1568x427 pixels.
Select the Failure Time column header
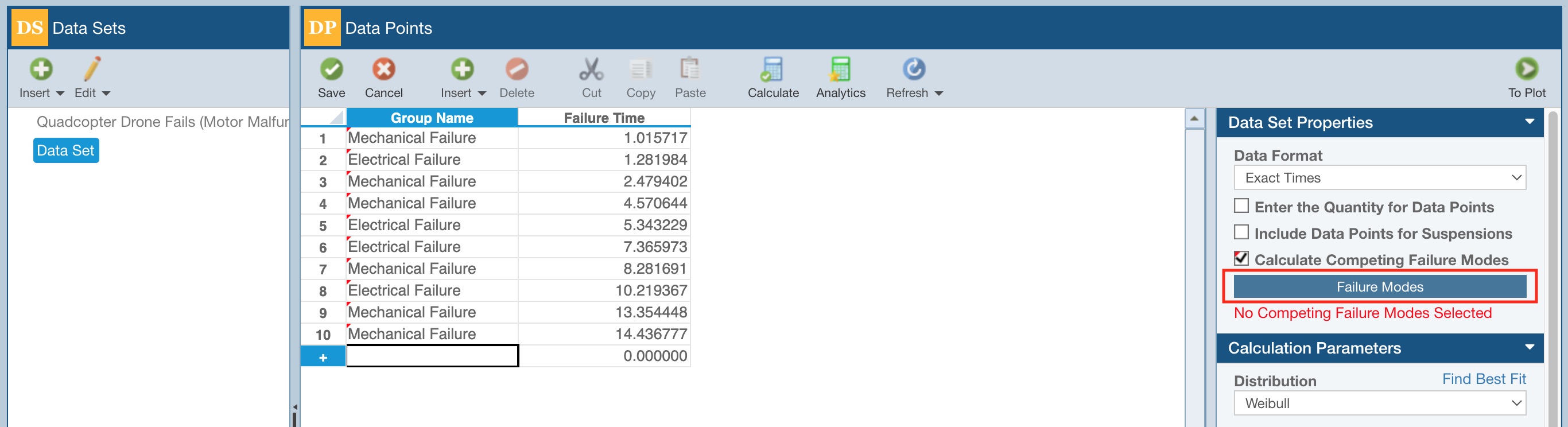point(603,118)
